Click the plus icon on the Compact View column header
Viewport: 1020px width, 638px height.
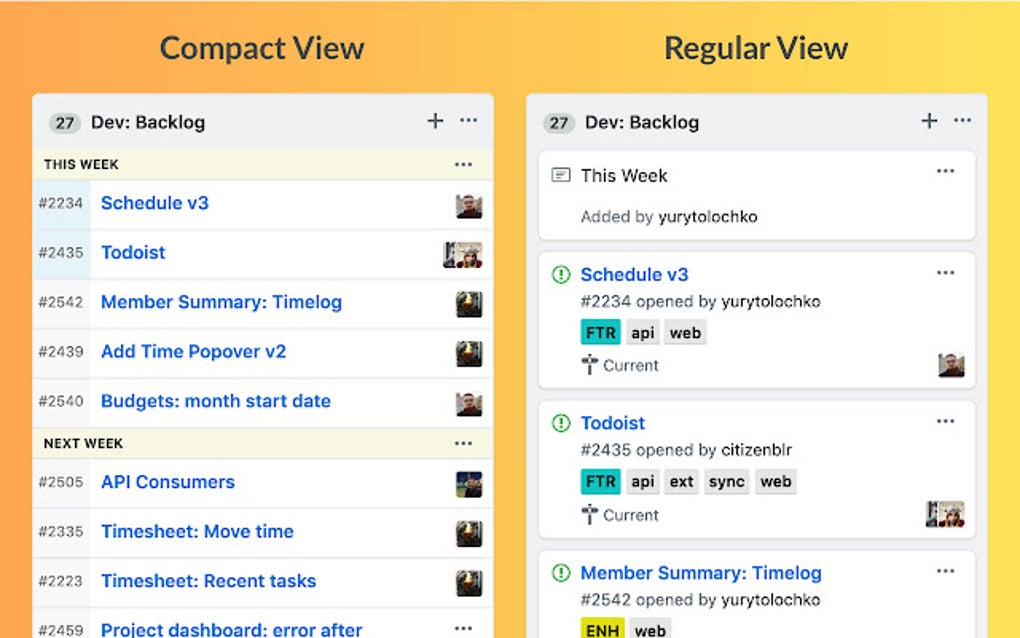(x=435, y=121)
